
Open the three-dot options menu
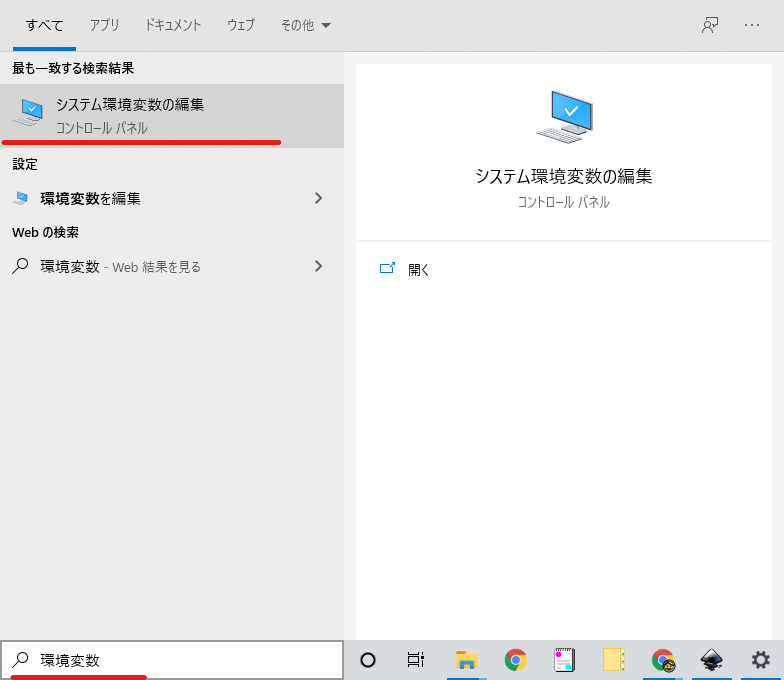point(752,25)
